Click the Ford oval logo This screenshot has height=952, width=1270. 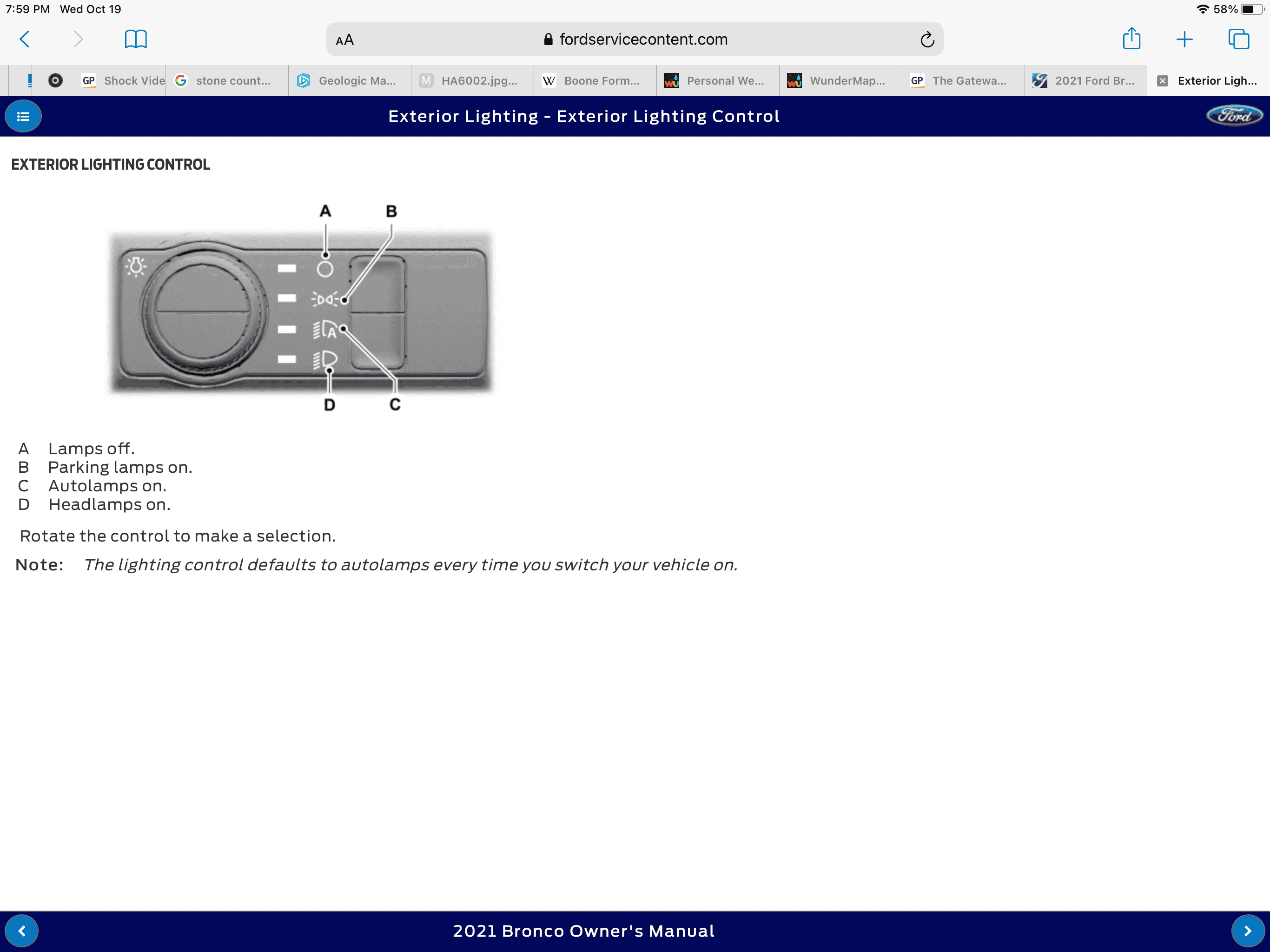click(x=1234, y=116)
